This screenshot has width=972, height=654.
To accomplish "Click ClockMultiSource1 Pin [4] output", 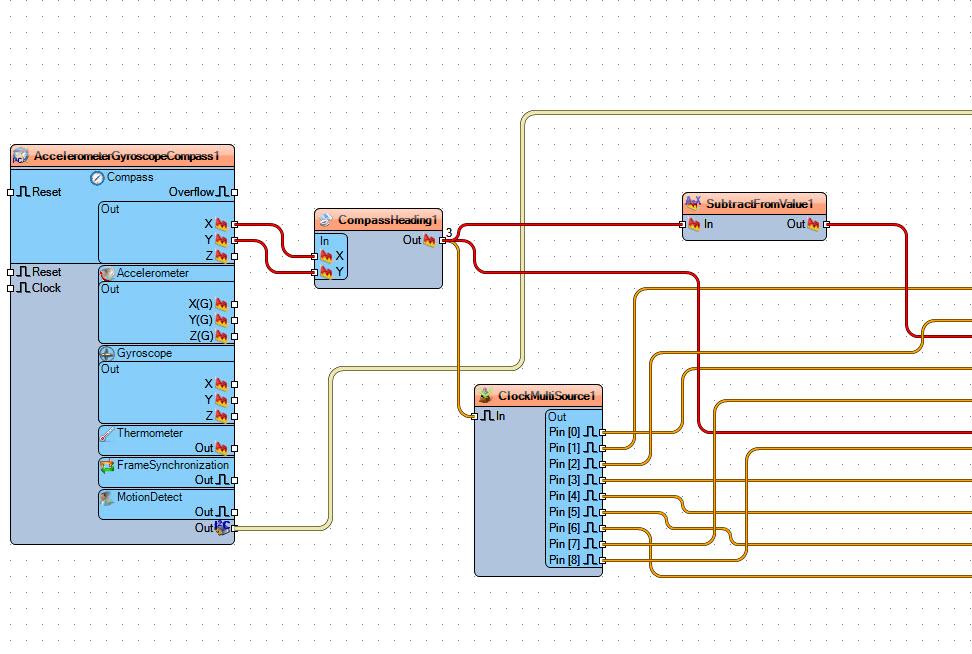I will 602,497.
